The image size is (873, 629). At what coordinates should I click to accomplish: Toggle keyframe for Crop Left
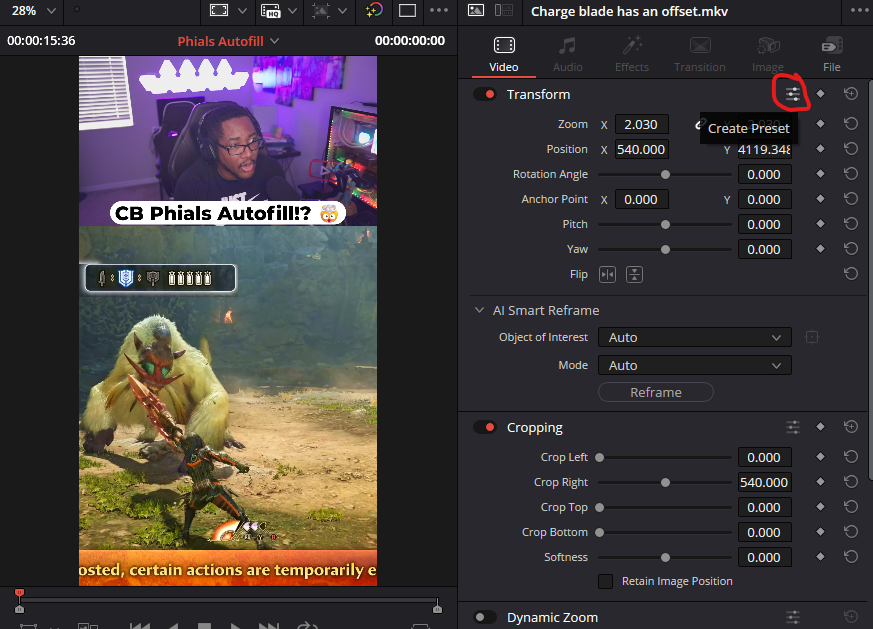click(820, 456)
